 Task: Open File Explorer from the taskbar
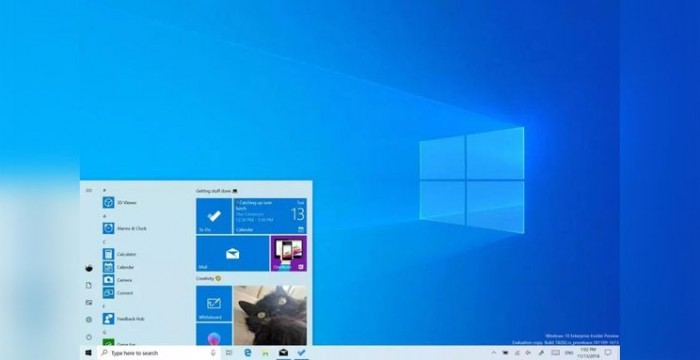(x=265, y=353)
